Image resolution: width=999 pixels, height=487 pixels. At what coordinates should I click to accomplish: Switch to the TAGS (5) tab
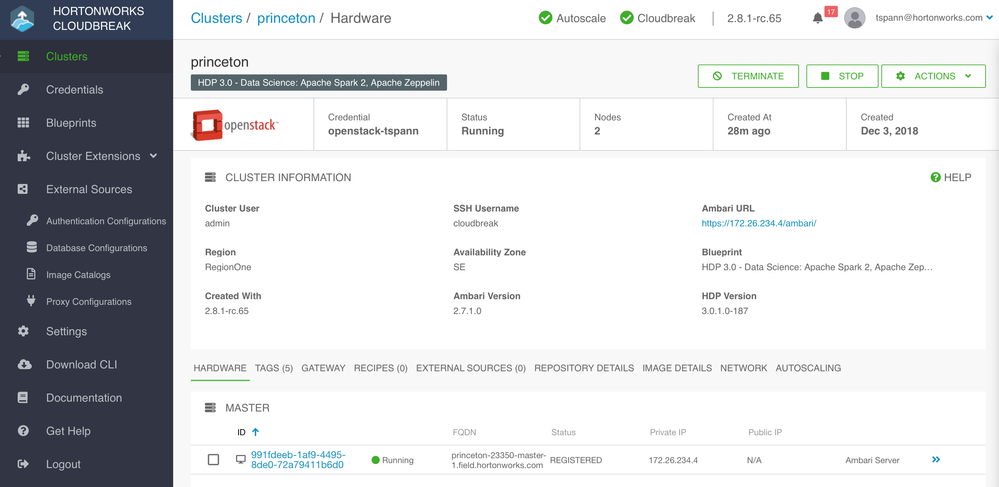[x=273, y=368]
